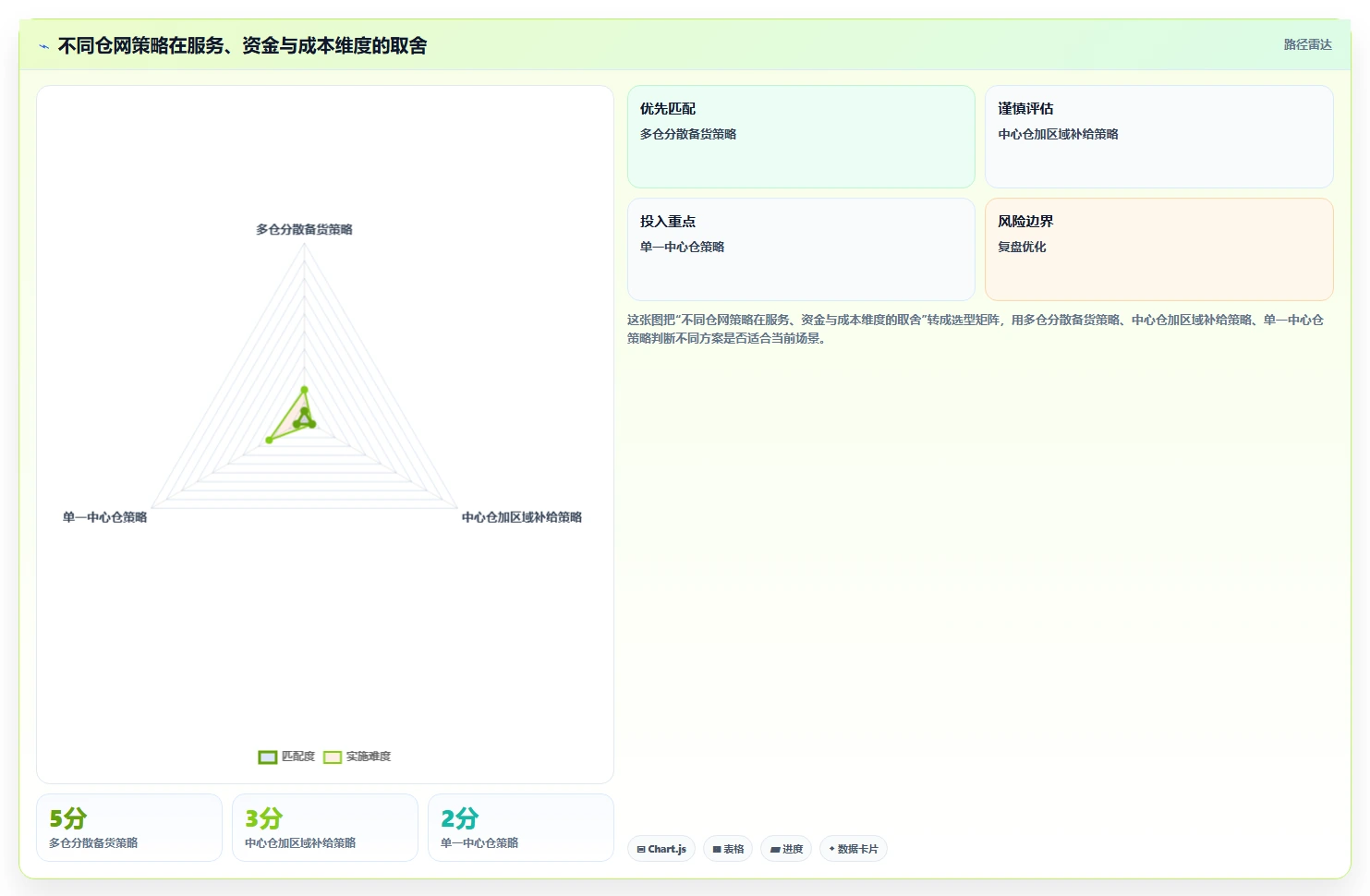1370x896 pixels.
Task: Toggle the 实施难度 legend swatch
Action: click(x=333, y=757)
